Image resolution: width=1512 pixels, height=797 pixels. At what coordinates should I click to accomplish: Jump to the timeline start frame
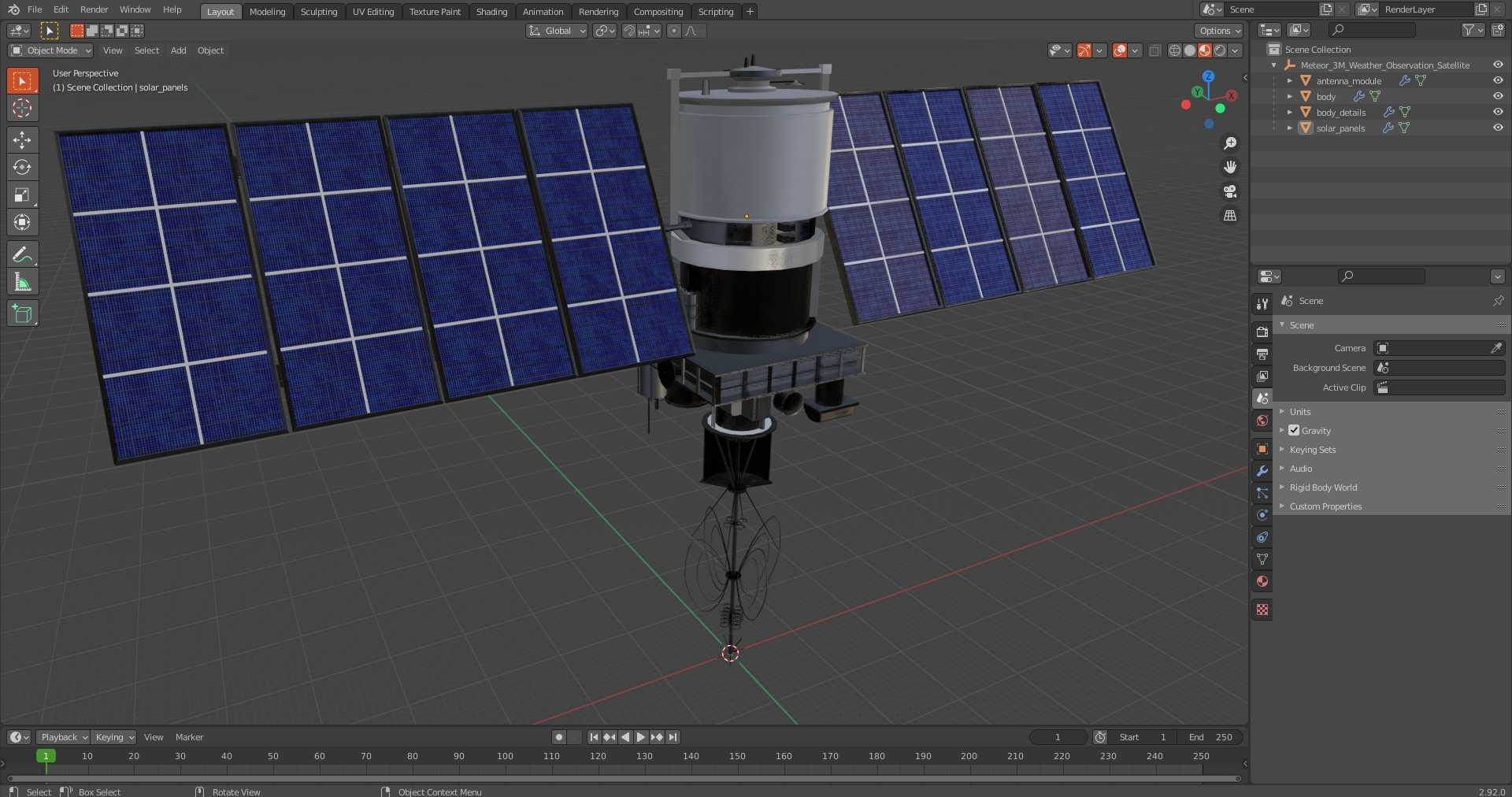tap(594, 737)
